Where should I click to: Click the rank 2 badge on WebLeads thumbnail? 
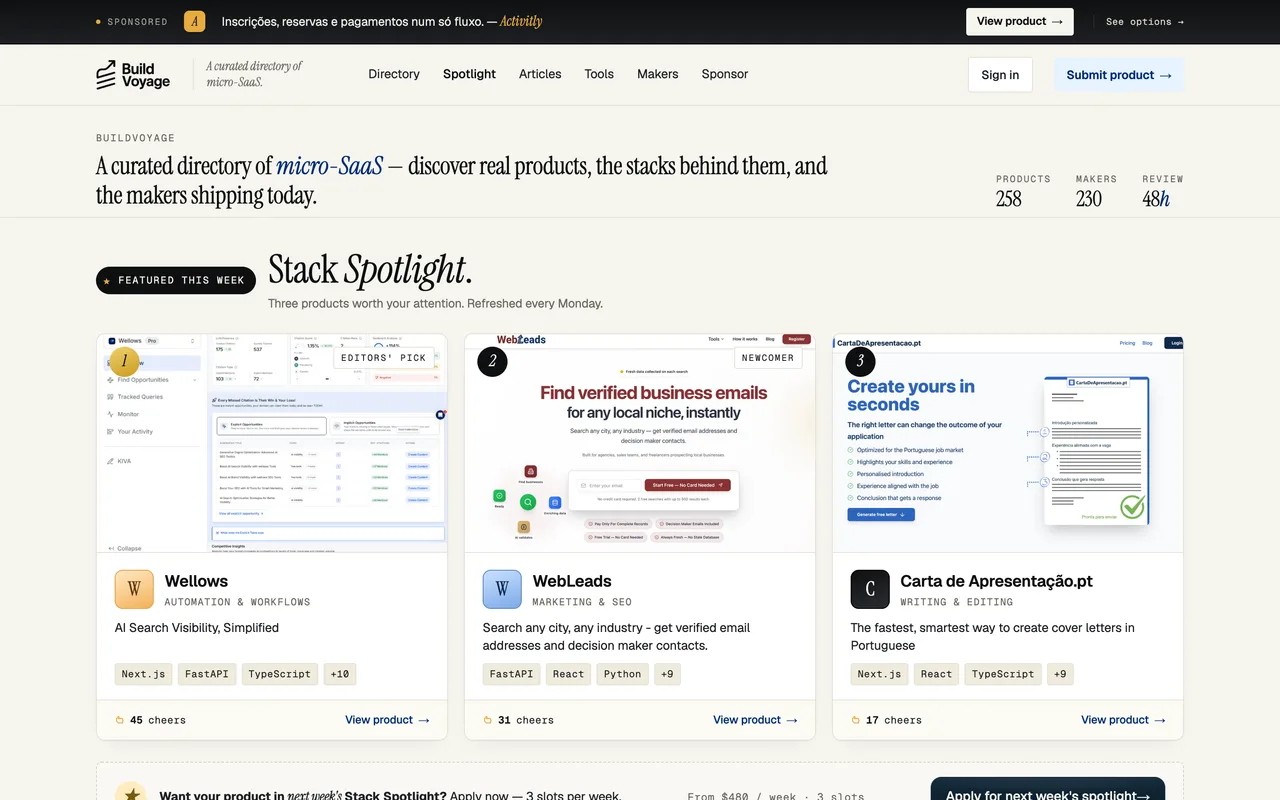tap(492, 361)
